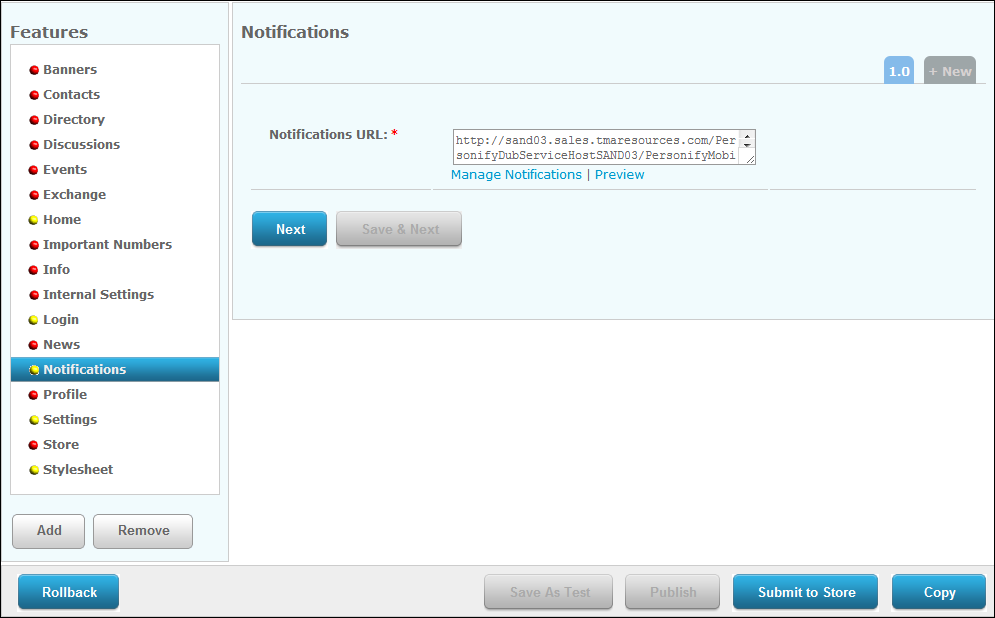995x618 pixels.
Task: Click the yellow status dot beside Stylesheet
Action: coord(34,470)
